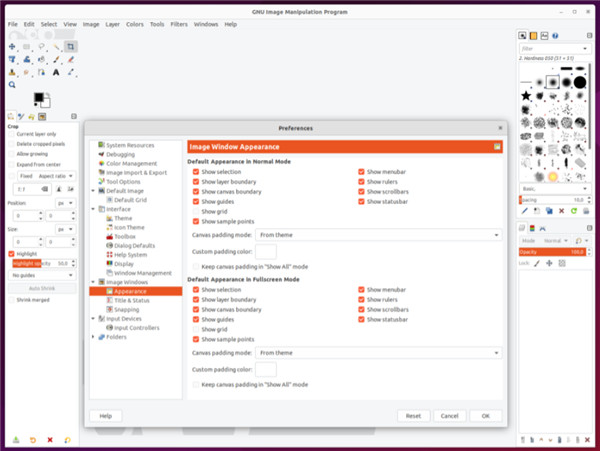Open the Filters menu
The height and width of the screenshot is (451, 600).
pyautogui.click(x=178, y=23)
